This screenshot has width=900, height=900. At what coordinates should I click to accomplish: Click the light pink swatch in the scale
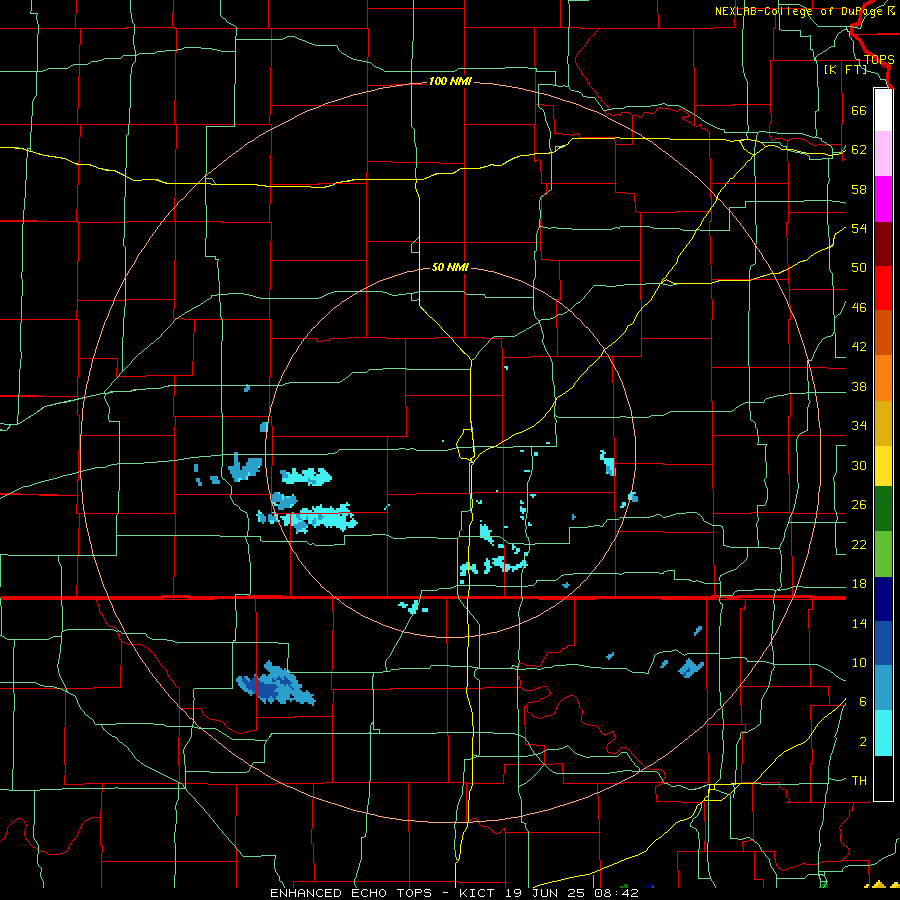[x=883, y=154]
